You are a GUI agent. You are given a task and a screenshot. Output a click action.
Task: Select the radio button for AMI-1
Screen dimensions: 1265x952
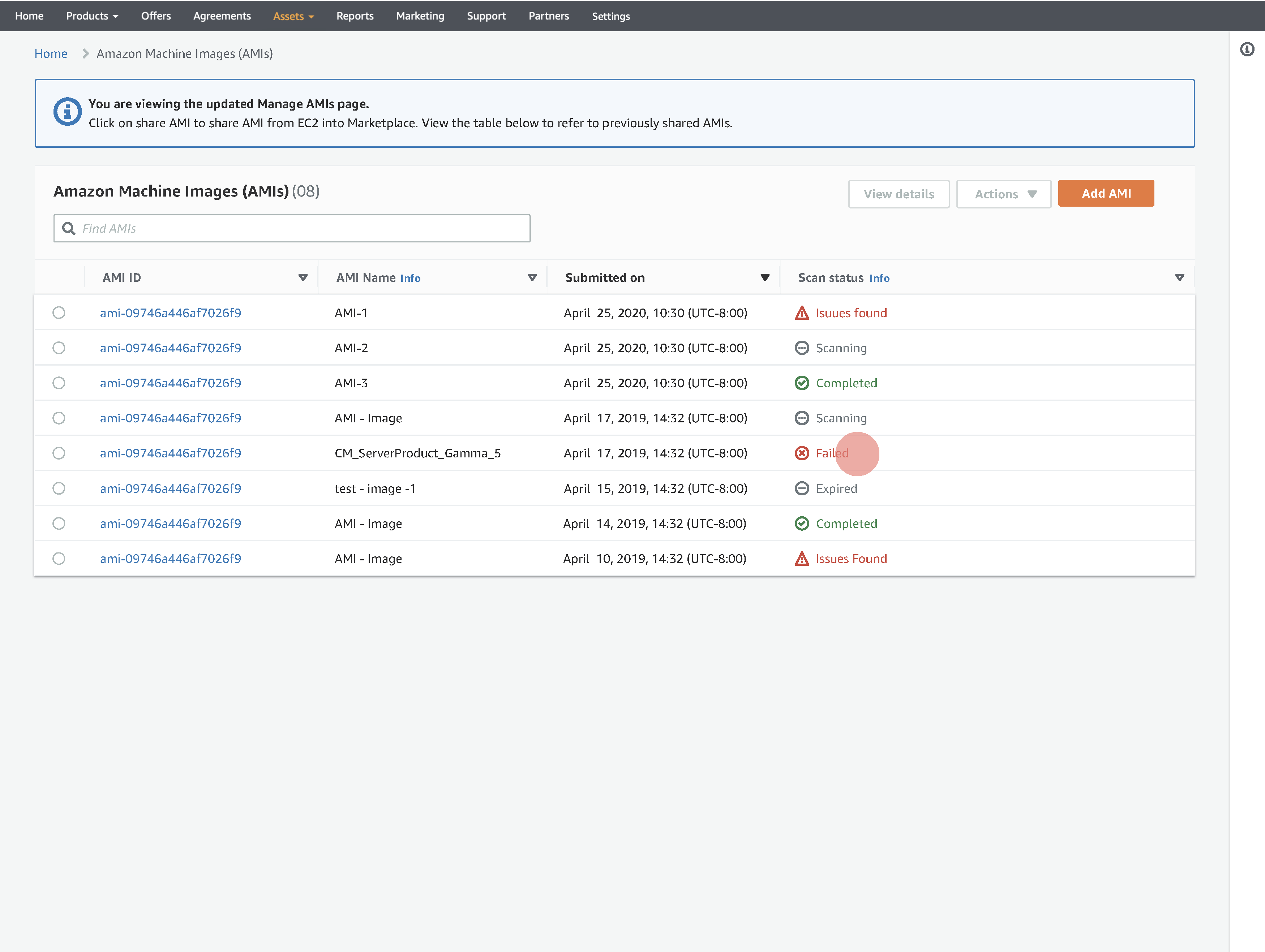tap(59, 313)
